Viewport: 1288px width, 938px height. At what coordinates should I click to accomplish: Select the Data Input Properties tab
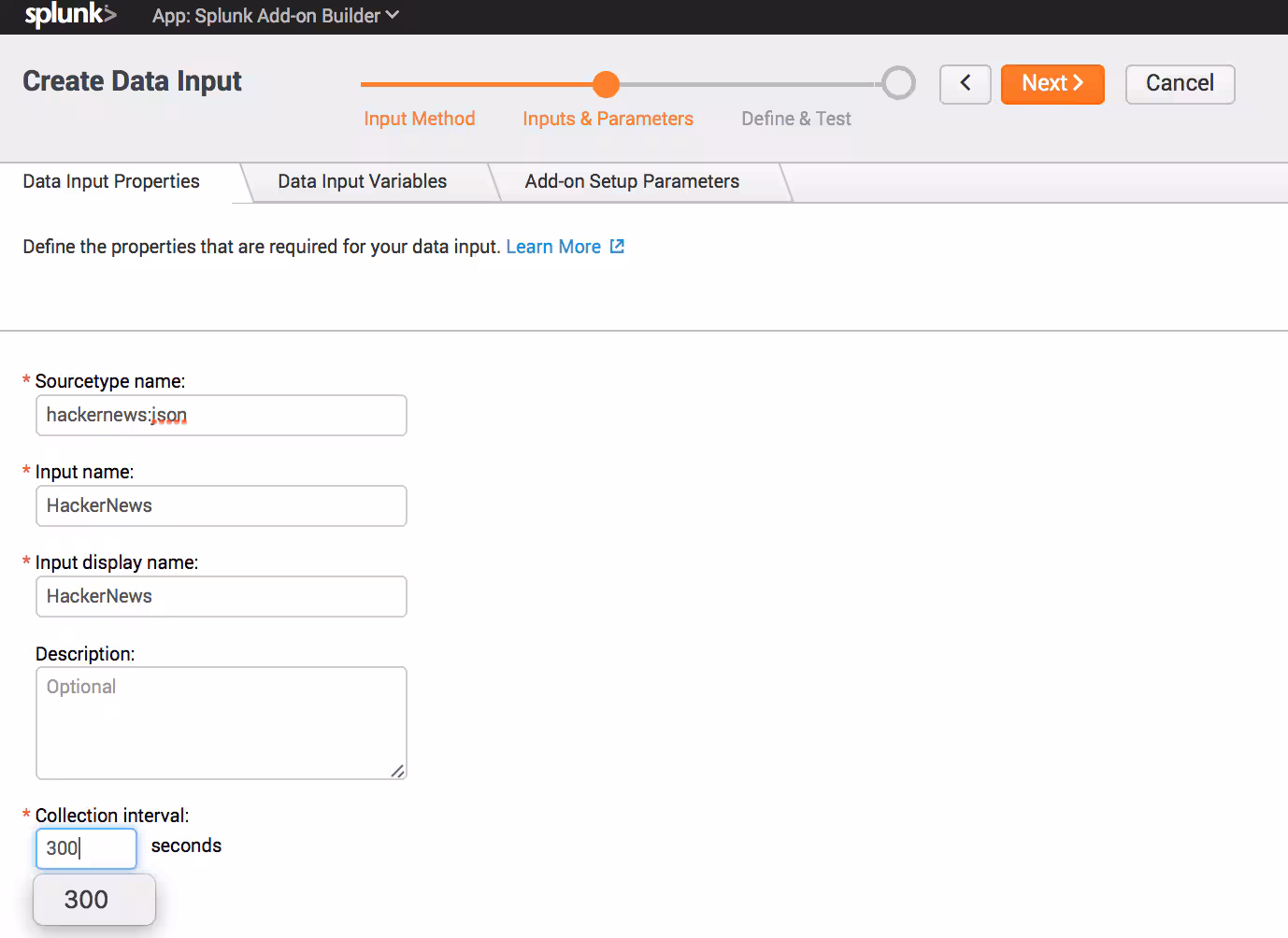tap(110, 180)
